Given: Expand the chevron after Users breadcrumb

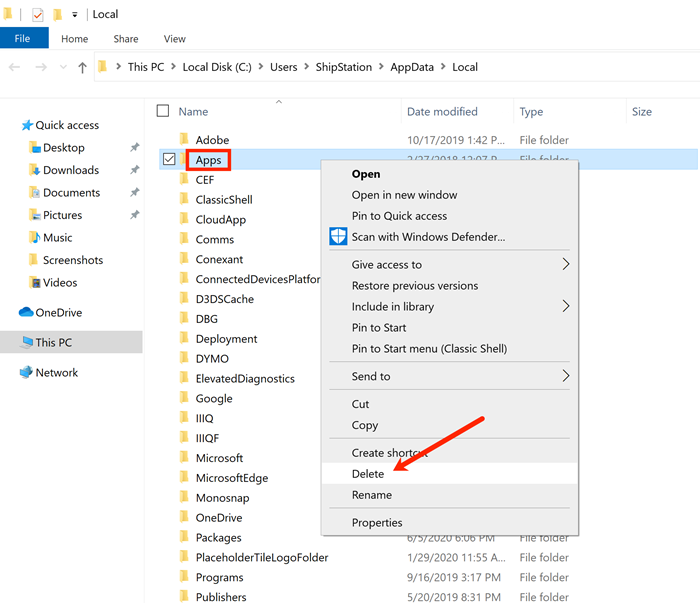Looking at the screenshot, I should pyautogui.click(x=306, y=67).
